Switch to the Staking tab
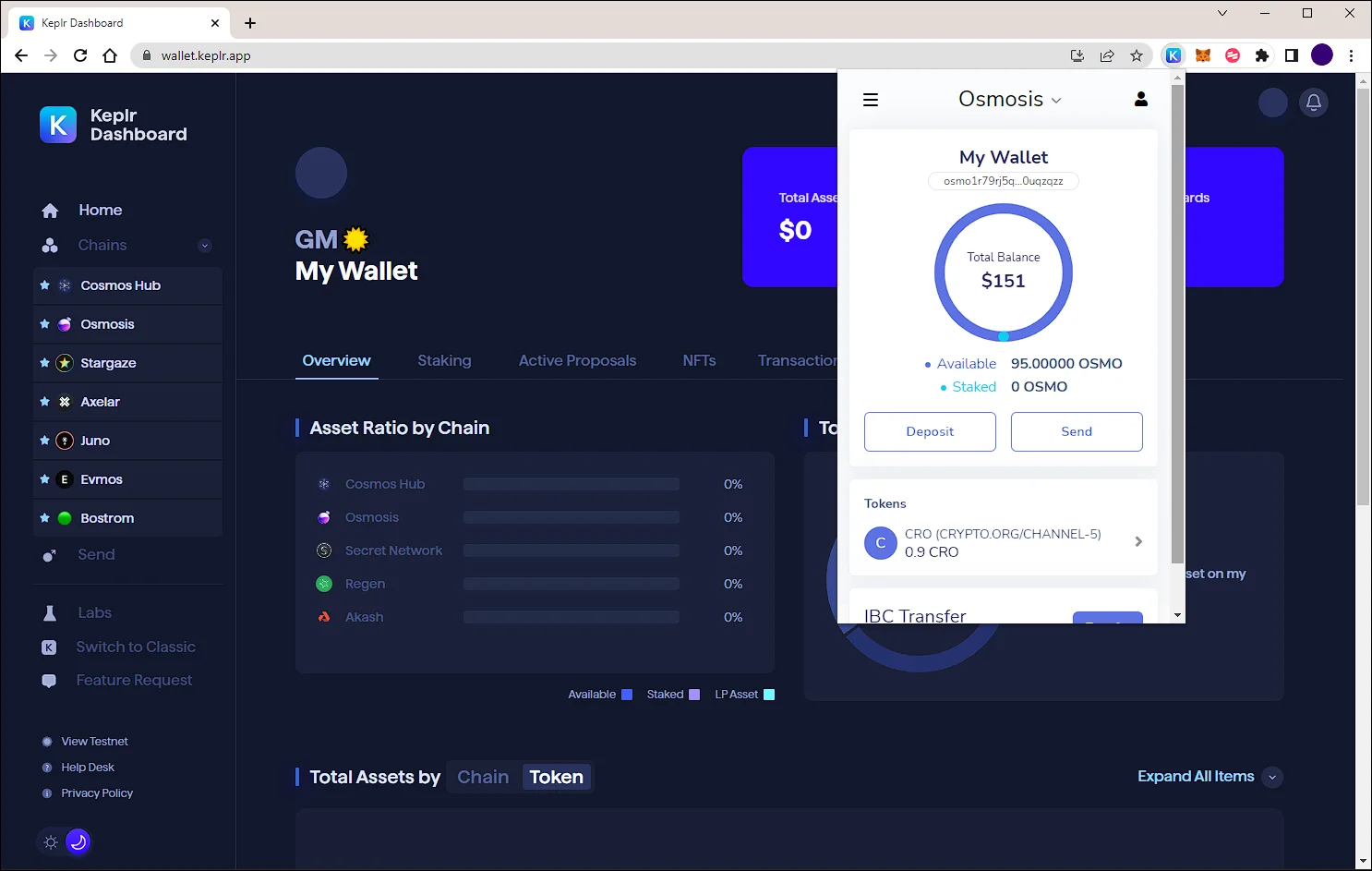The width and height of the screenshot is (1372, 871). pyautogui.click(x=444, y=360)
